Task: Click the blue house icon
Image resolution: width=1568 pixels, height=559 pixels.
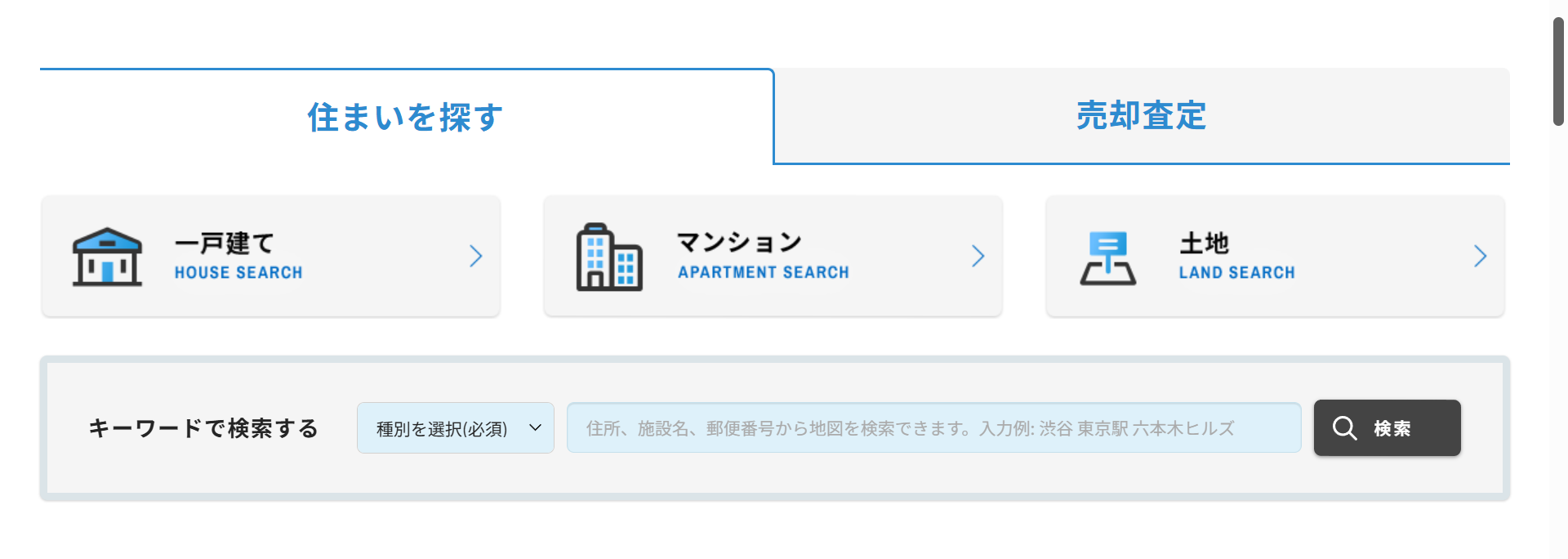Action: coord(107,257)
